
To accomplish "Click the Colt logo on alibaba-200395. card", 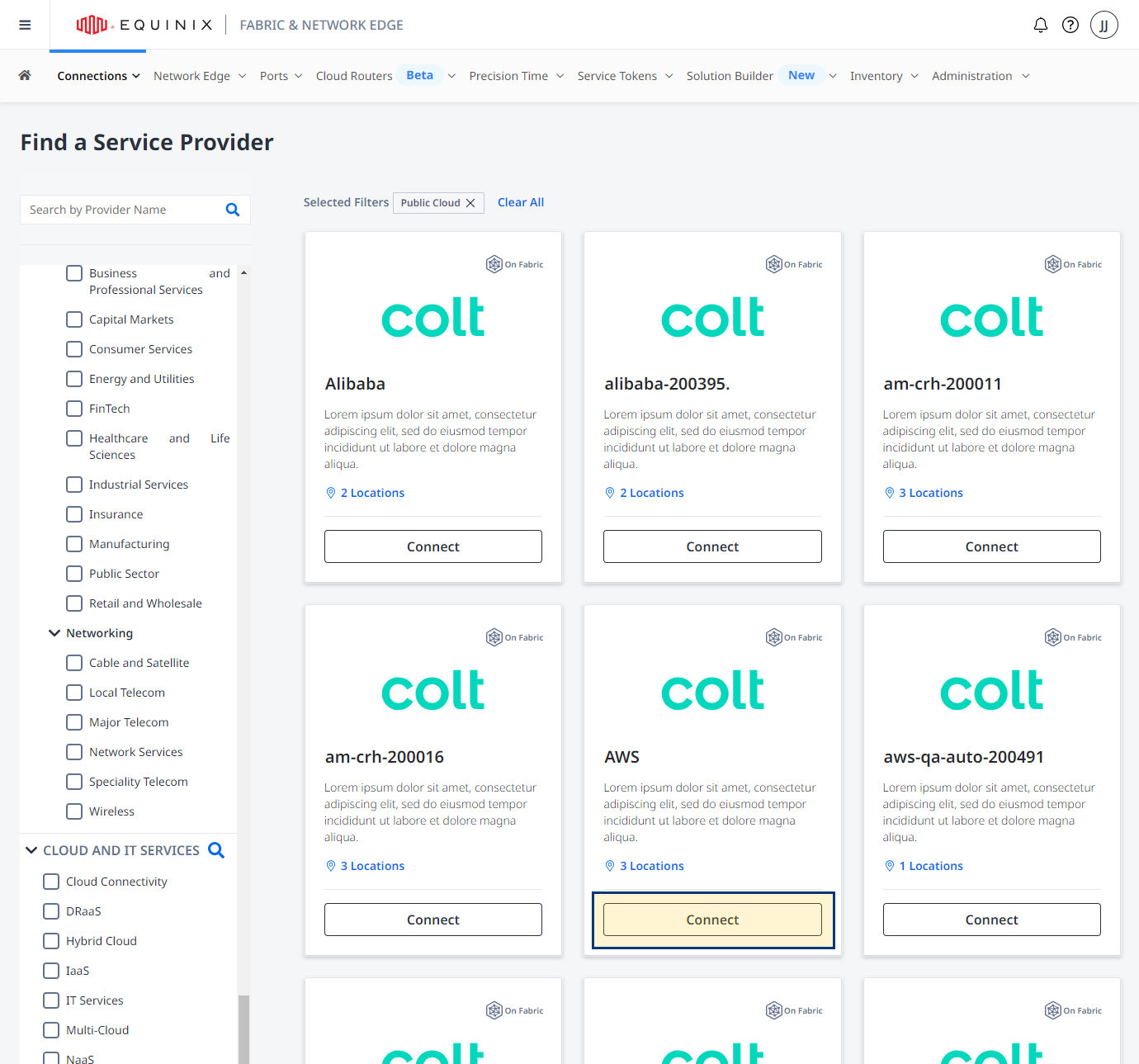I will click(x=712, y=318).
